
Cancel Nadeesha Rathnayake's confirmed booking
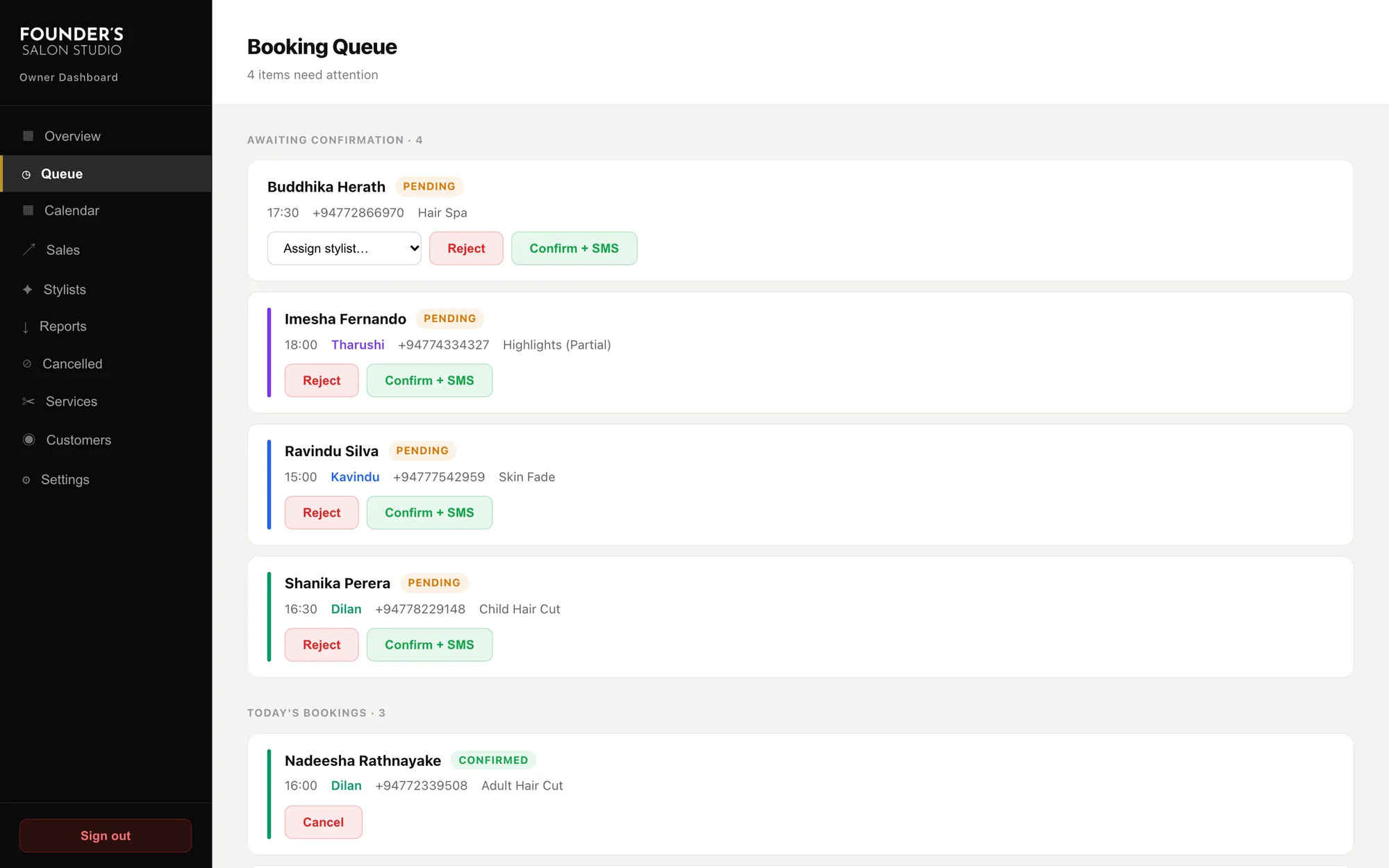(324, 822)
